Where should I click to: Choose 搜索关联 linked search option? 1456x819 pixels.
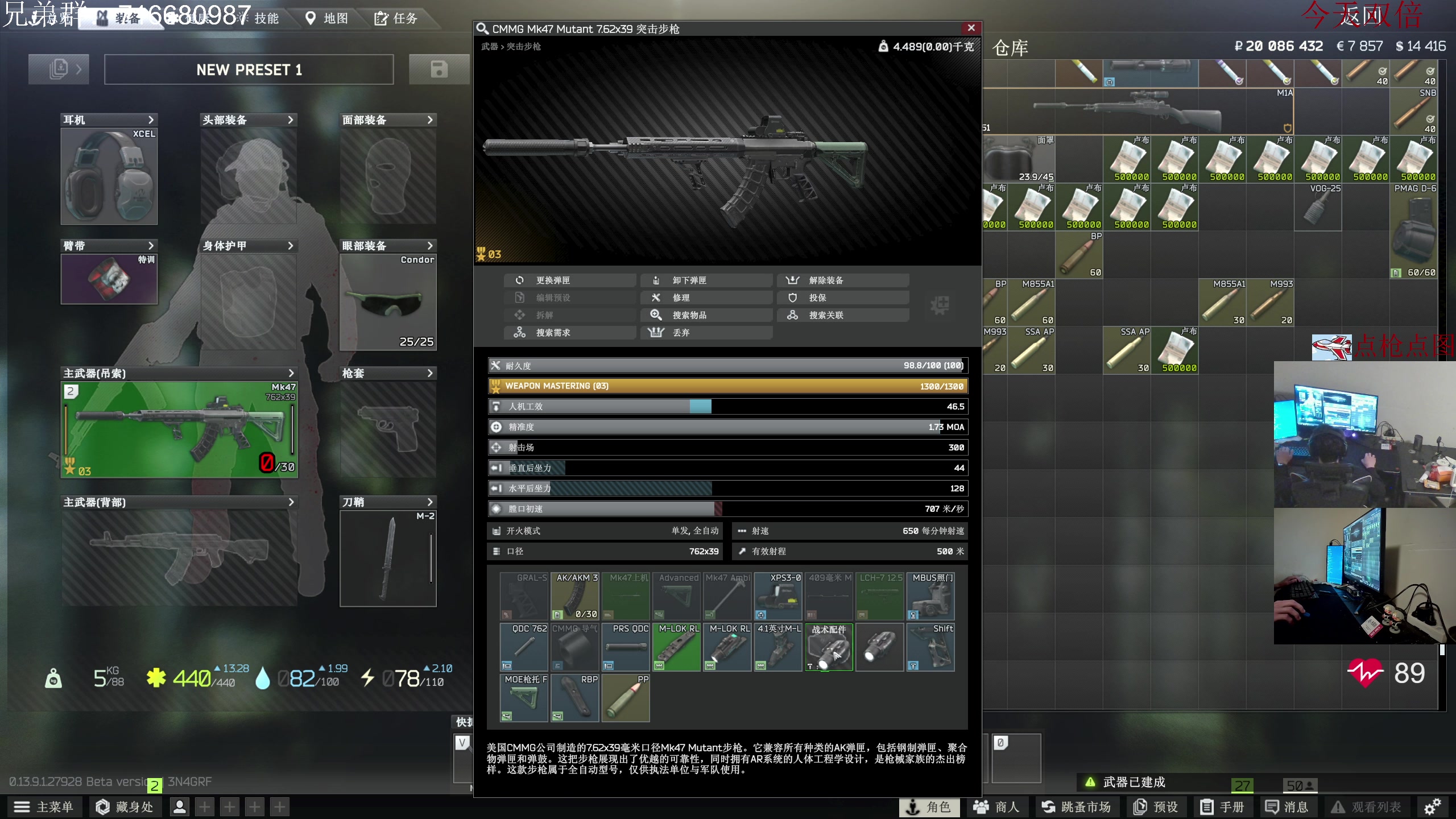pos(843,315)
